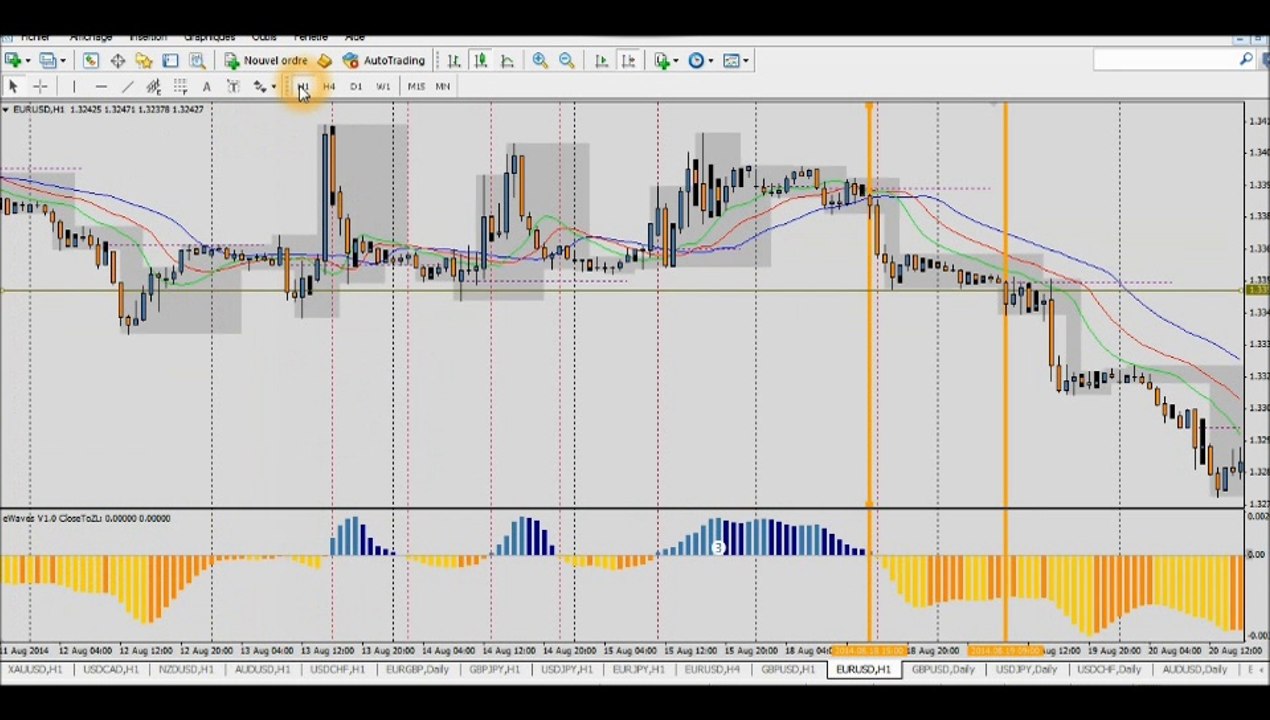This screenshot has height=720, width=1270.
Task: Open the new chart tool
Action: 13,61
